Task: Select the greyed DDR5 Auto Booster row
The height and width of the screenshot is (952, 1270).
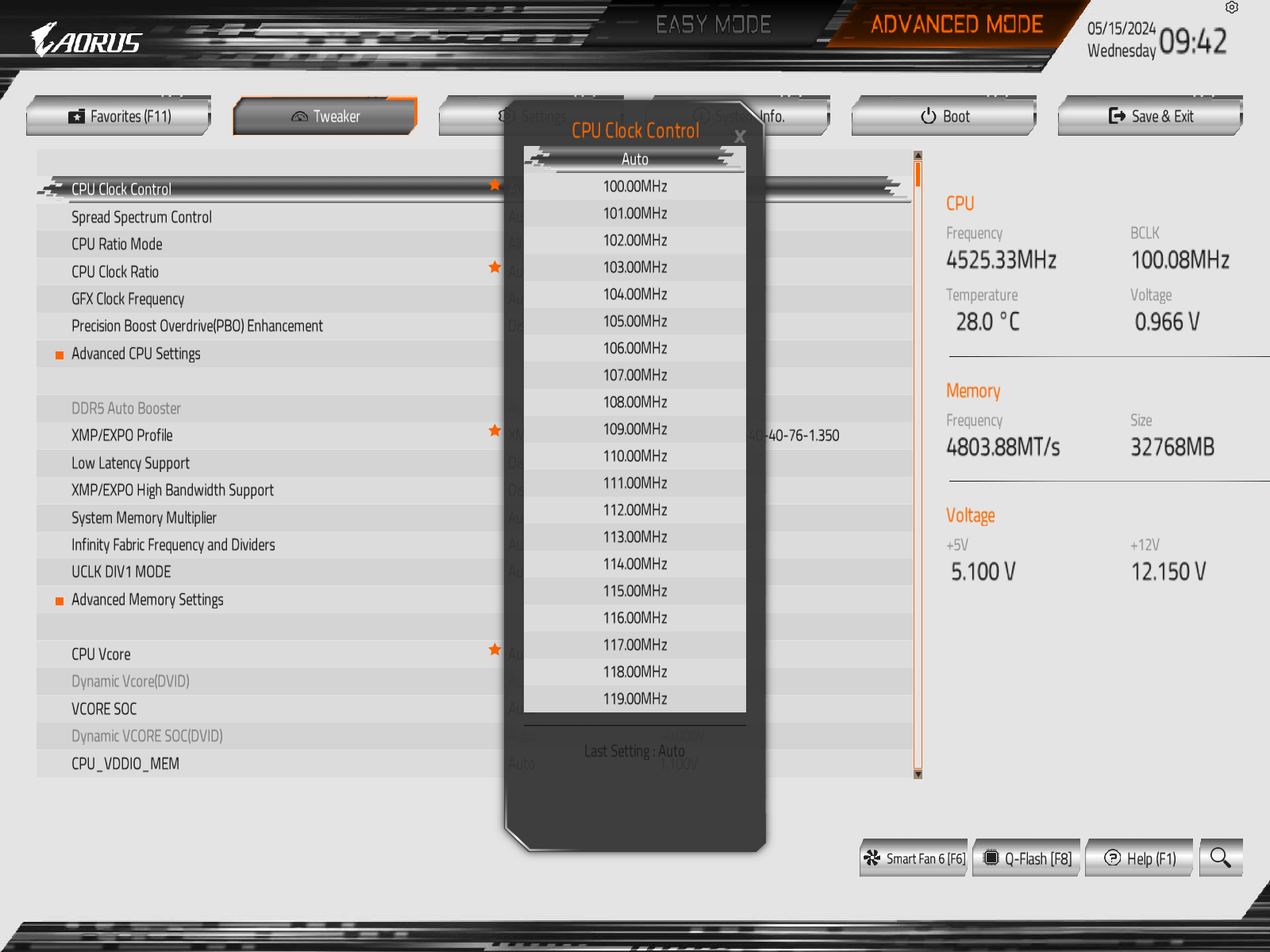Action: 474,409
